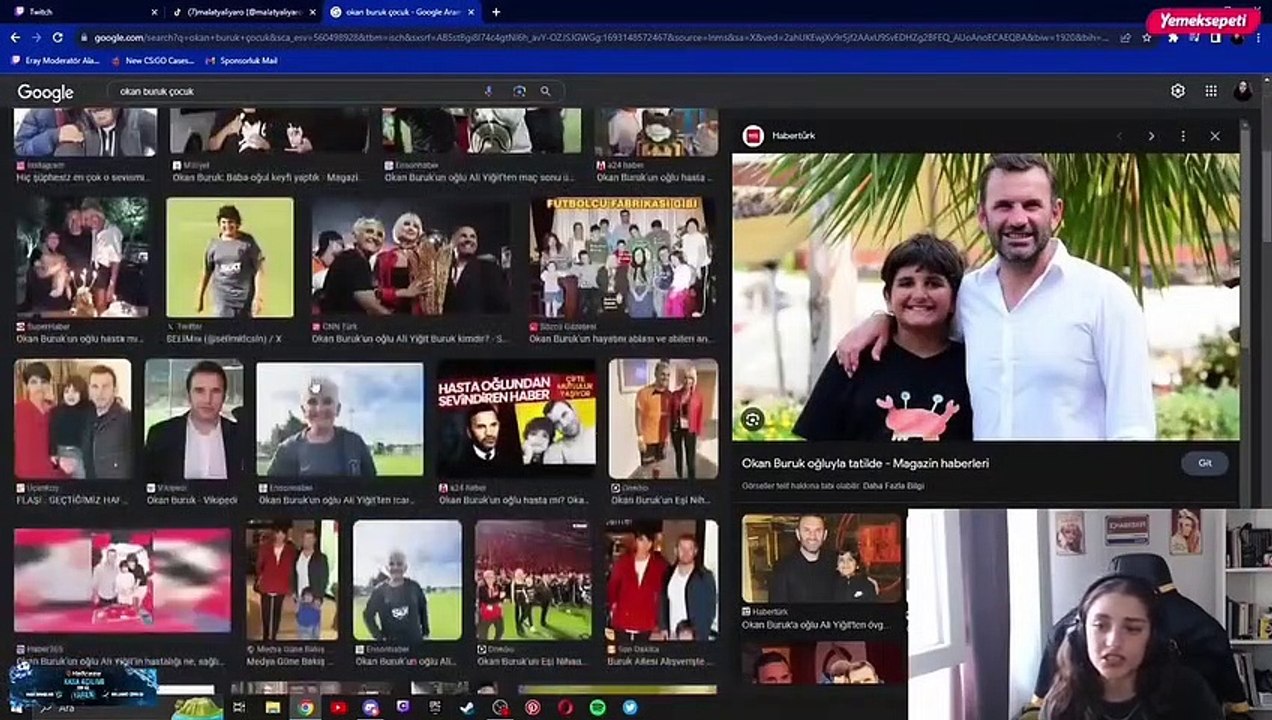Go forward in browser history

(x=36, y=37)
